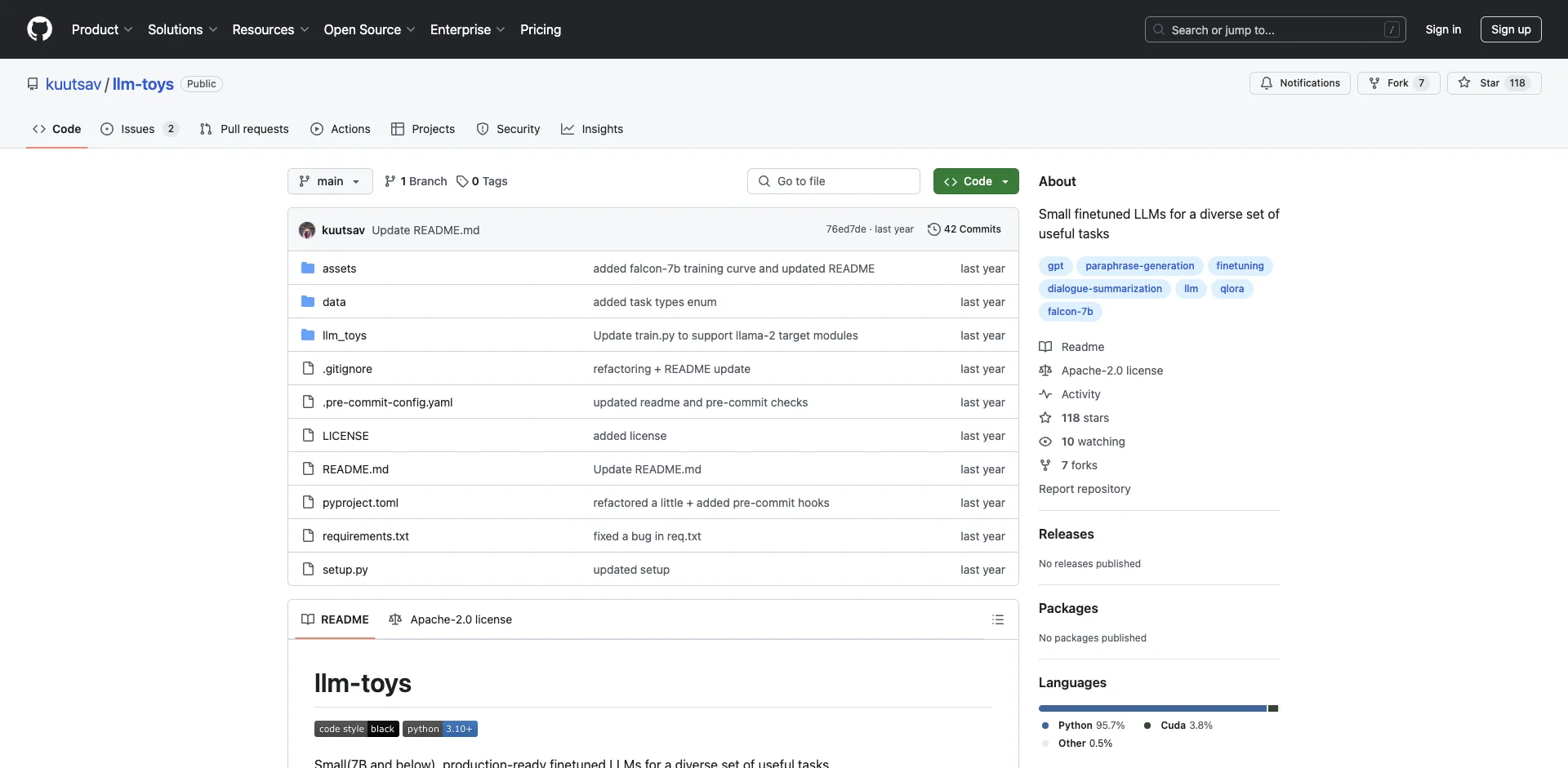Expand the Enterprise menu
This screenshot has width=1568, height=768.
(468, 29)
